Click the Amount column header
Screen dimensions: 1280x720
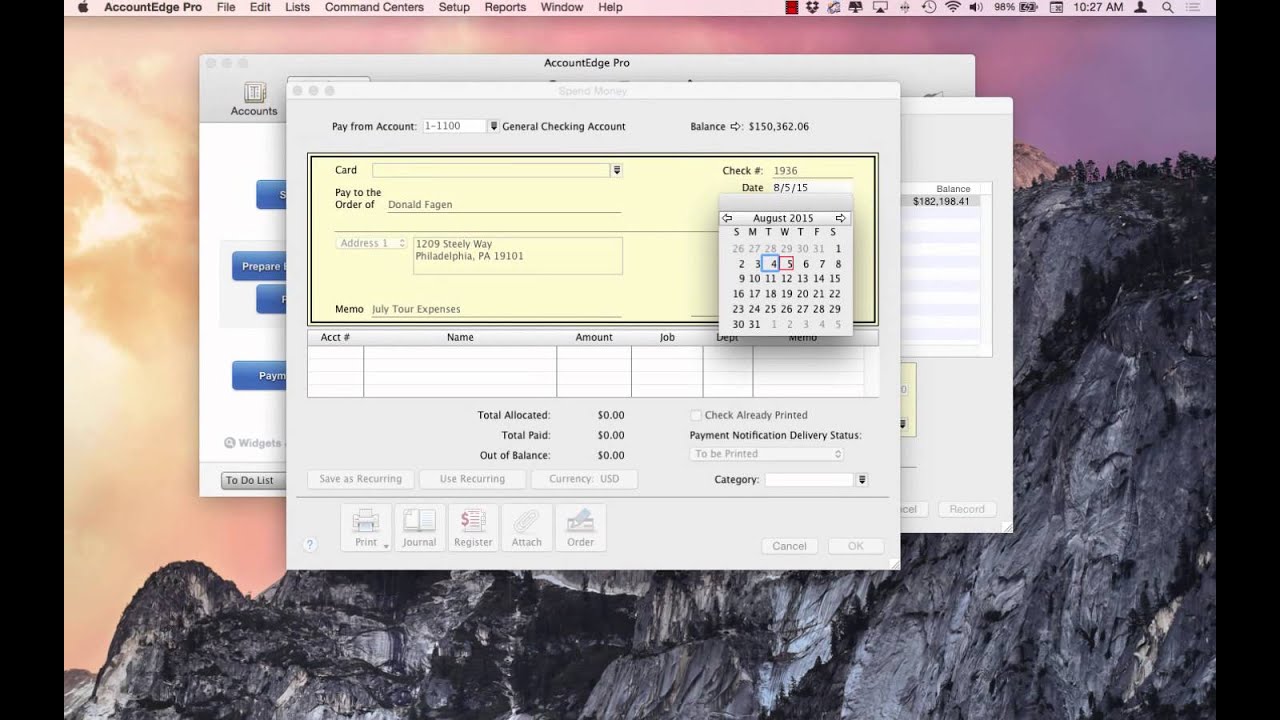[x=594, y=338]
